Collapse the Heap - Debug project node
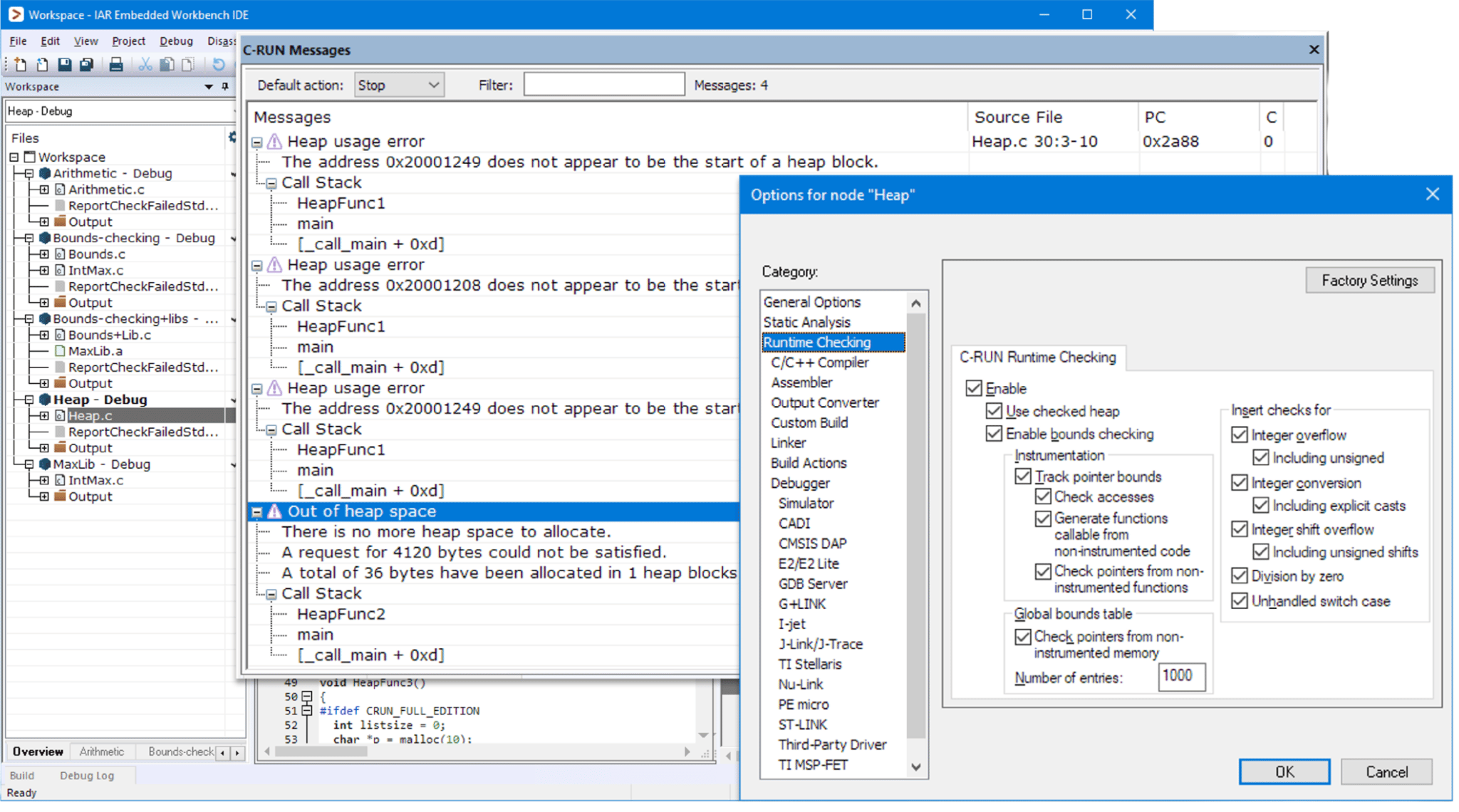The image size is (1459, 812). [29, 400]
